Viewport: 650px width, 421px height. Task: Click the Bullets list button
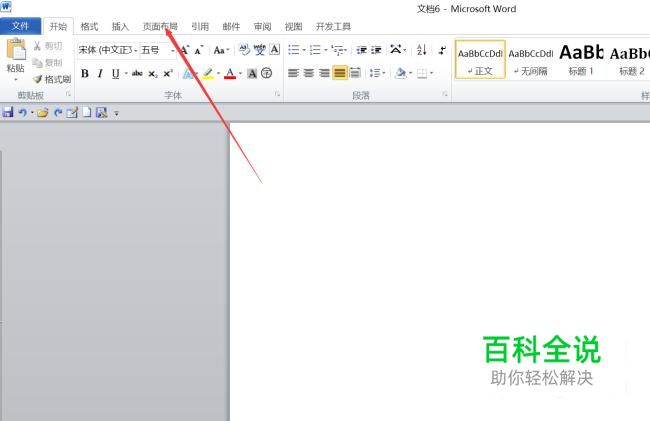point(293,50)
